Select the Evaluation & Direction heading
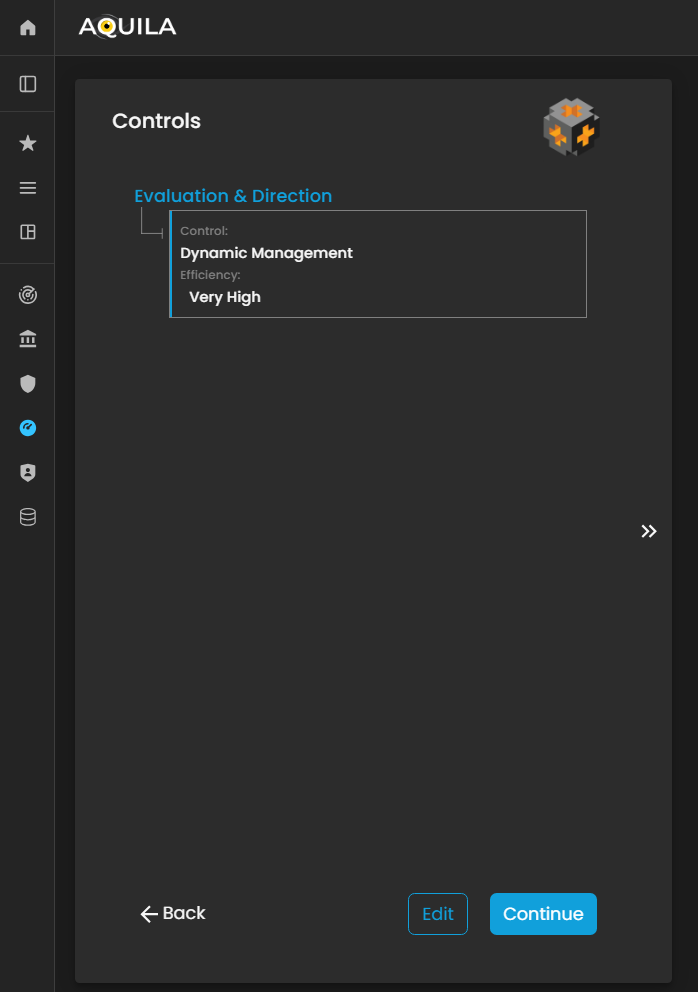This screenshot has height=992, width=698. [x=233, y=196]
